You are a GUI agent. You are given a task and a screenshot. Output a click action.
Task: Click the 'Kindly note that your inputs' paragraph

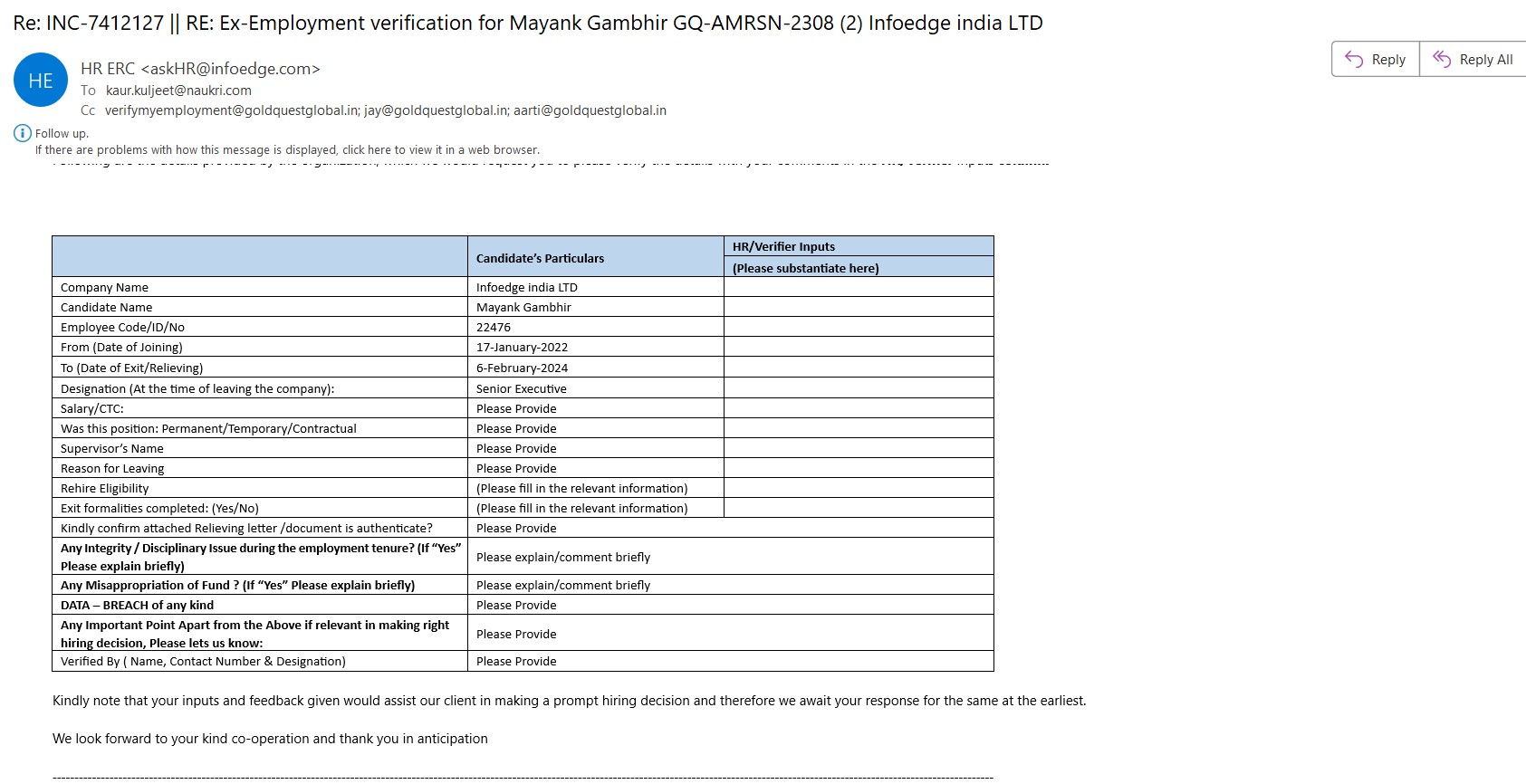pyautogui.click(x=569, y=701)
